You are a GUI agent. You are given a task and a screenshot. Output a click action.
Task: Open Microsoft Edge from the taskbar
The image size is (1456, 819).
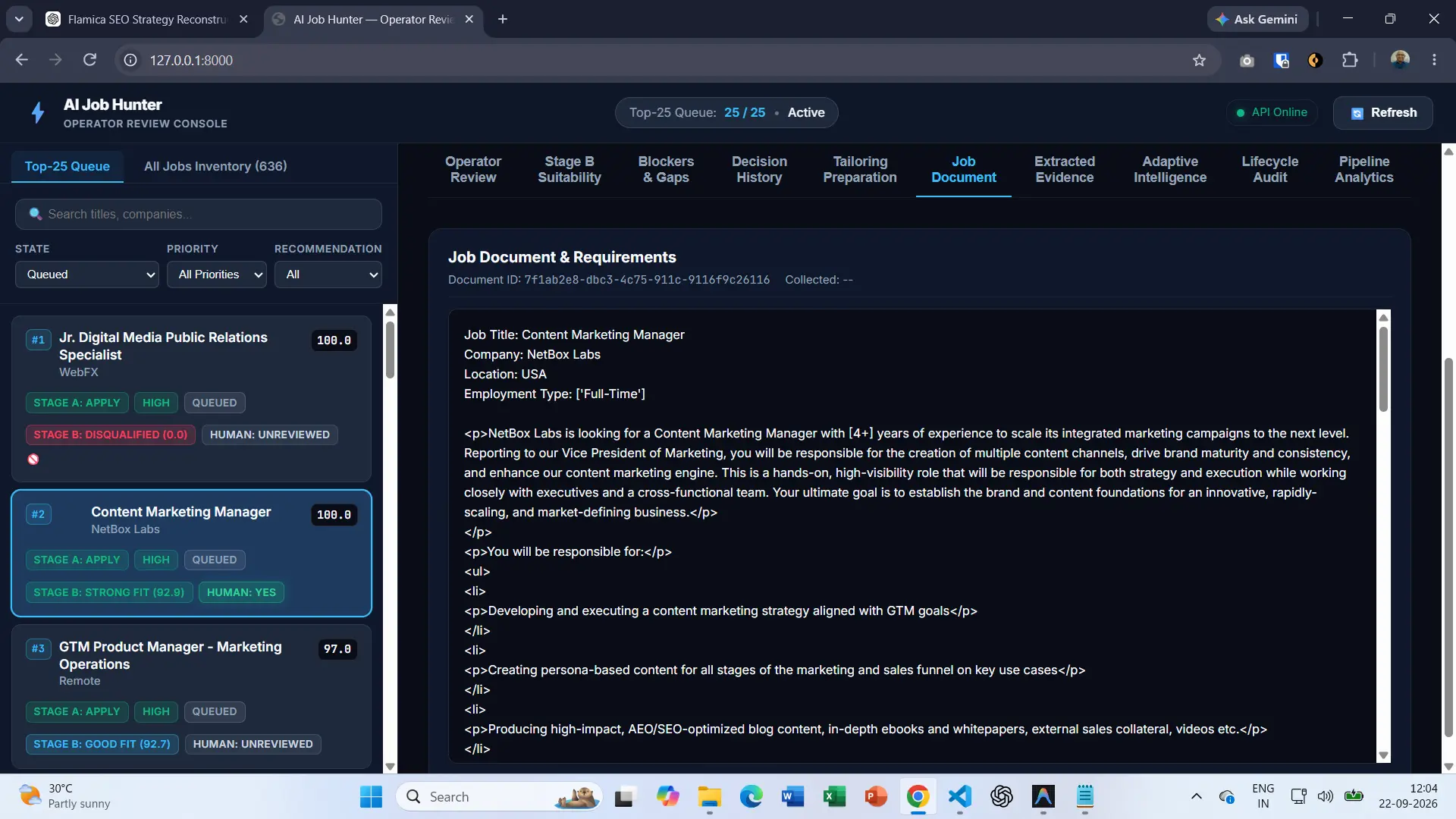[x=751, y=797]
